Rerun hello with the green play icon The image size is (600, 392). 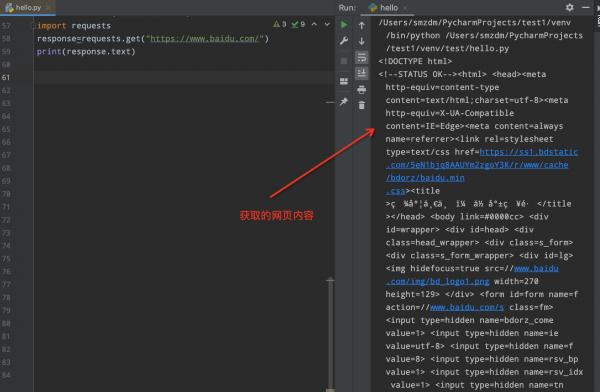[344, 25]
